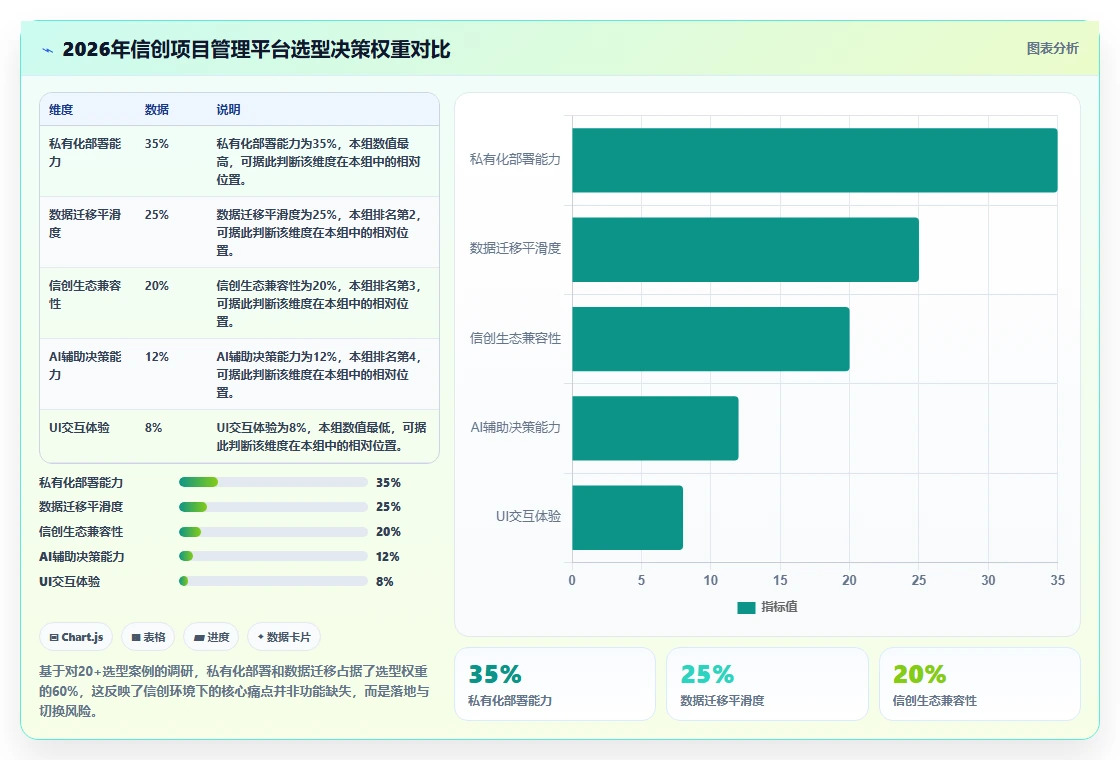
Task: Click the 12% value beside the progress bar
Action: pos(388,556)
